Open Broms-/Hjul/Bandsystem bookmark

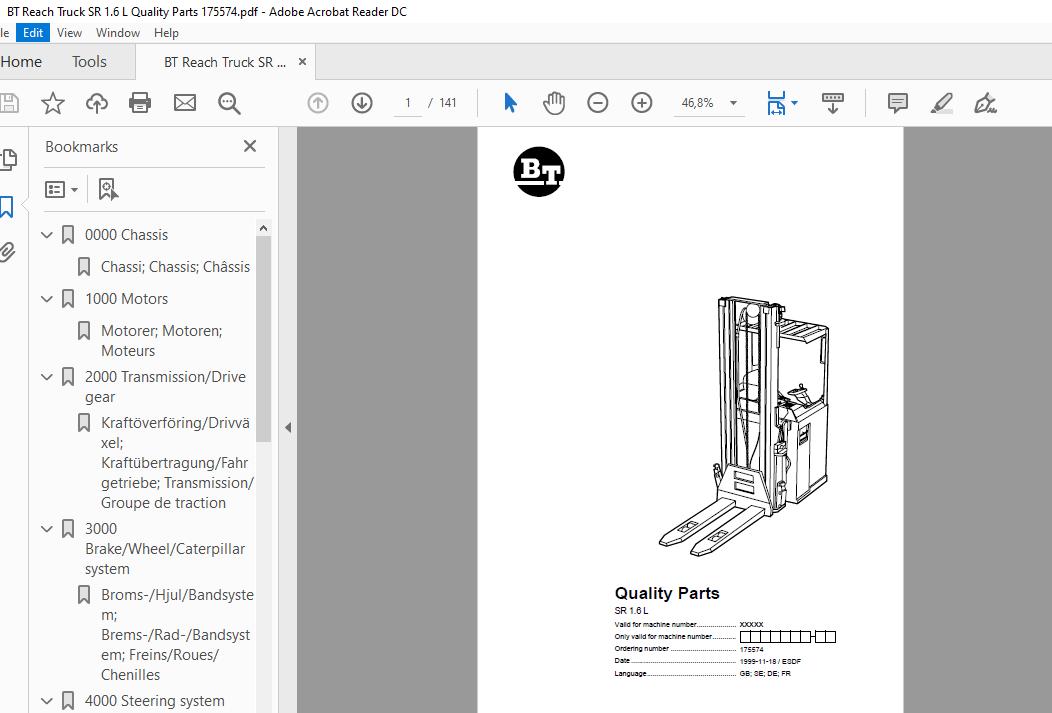[x=177, y=635]
